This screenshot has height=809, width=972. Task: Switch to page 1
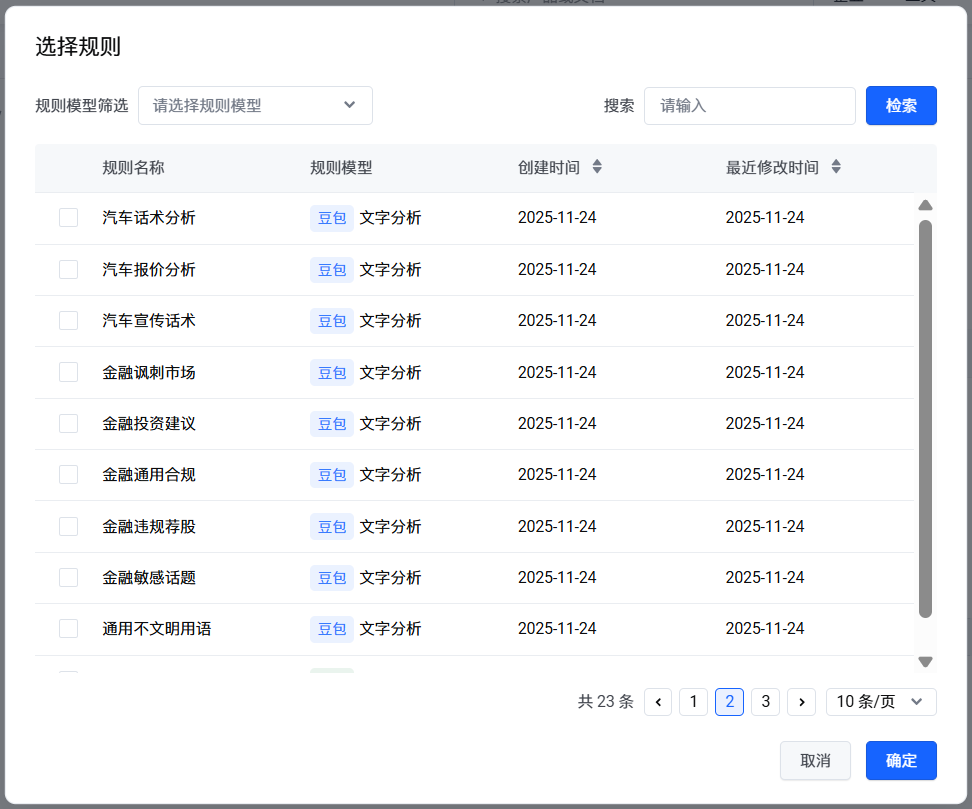(x=693, y=702)
